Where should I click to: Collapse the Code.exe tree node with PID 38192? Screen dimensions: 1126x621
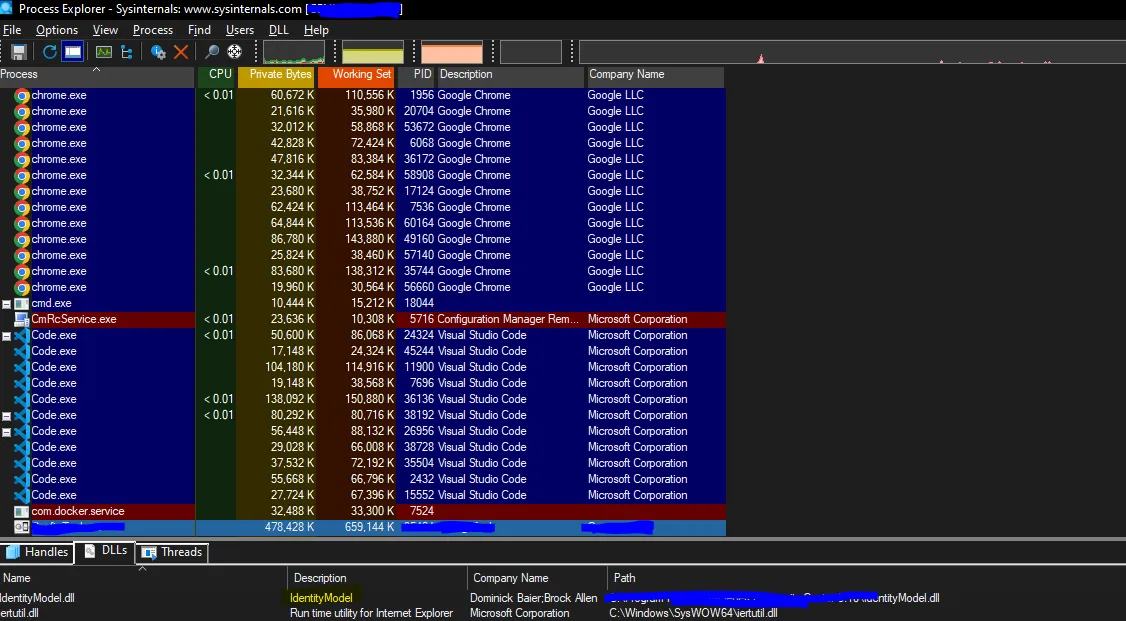coord(6,416)
